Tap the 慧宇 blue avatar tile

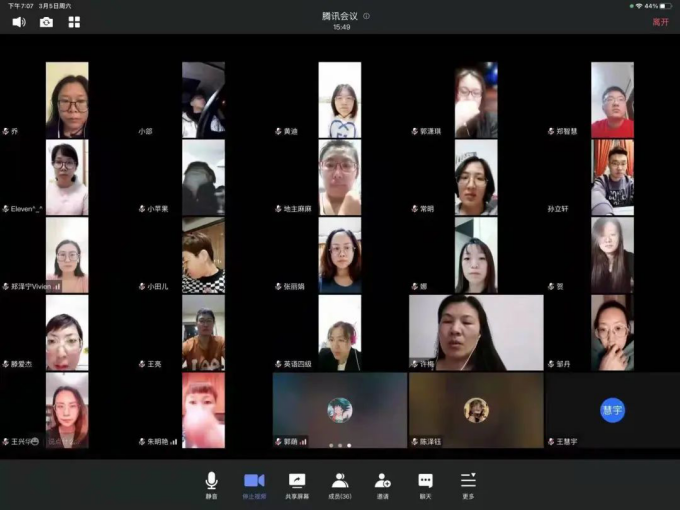pos(612,410)
